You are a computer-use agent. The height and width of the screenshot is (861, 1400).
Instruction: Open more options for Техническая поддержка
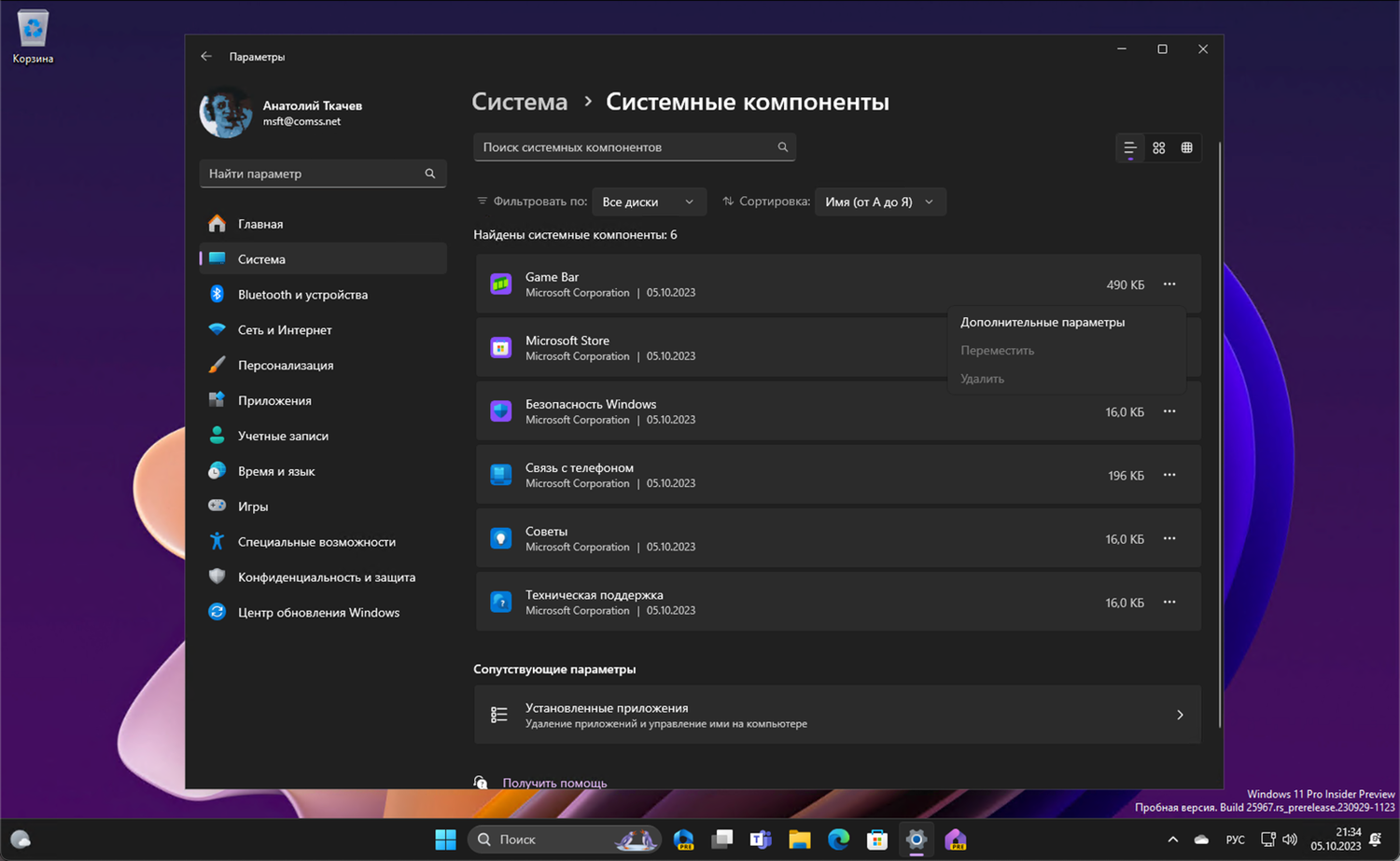(x=1169, y=602)
